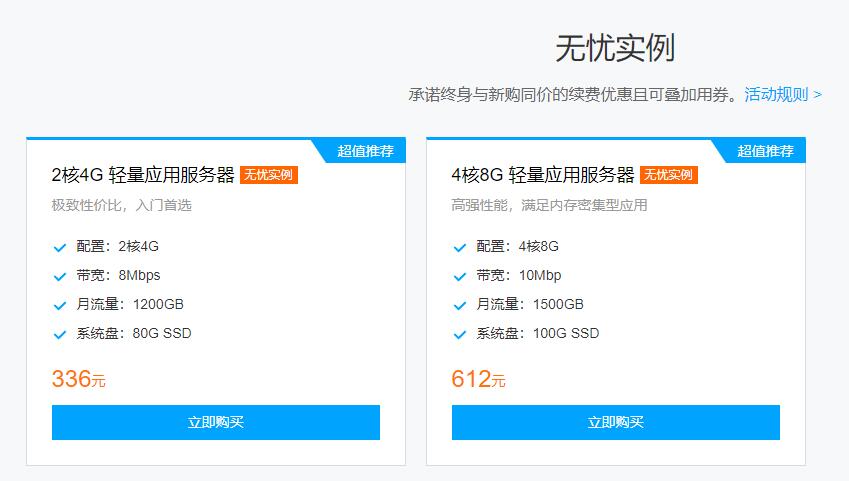This screenshot has width=849, height=481.
Task: Click the 无忧实例 tag on 2核4G card
Action: point(269,175)
